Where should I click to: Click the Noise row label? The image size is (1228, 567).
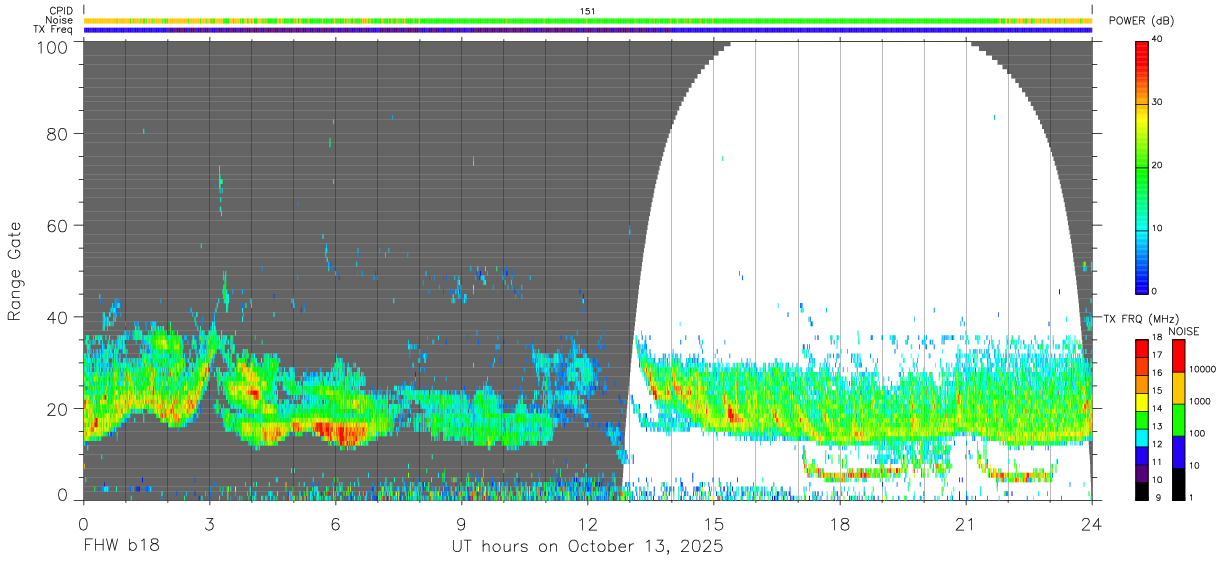[59, 20]
